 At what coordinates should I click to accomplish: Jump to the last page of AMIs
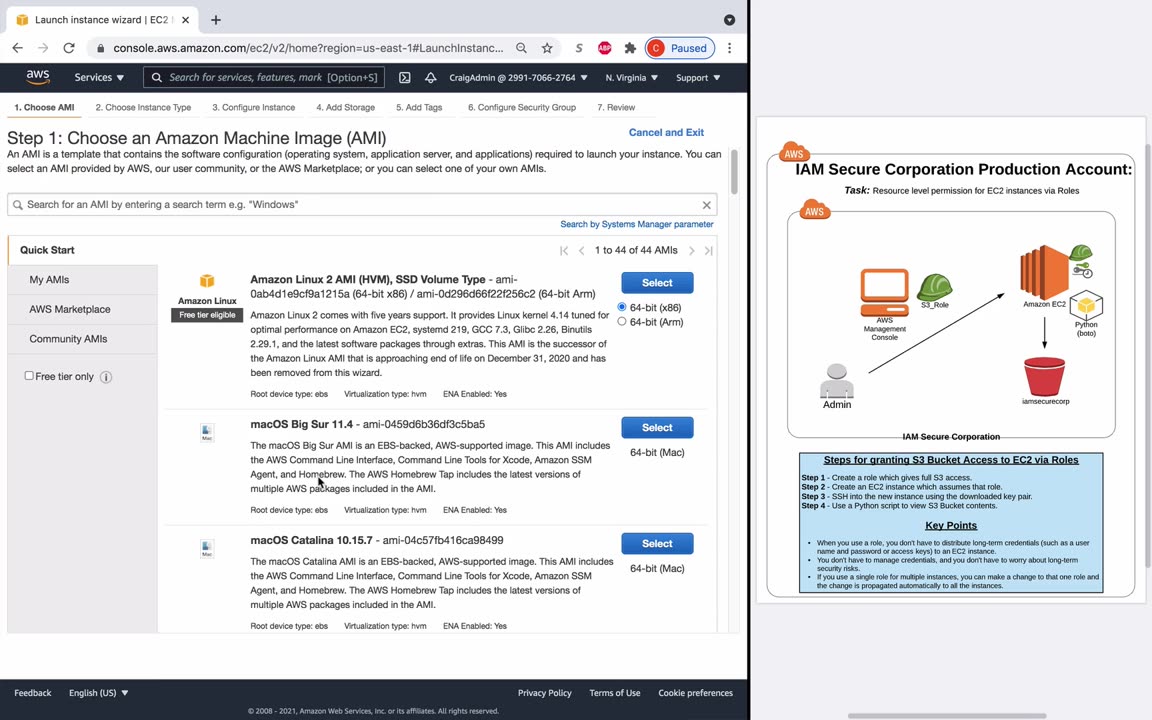(x=708, y=251)
